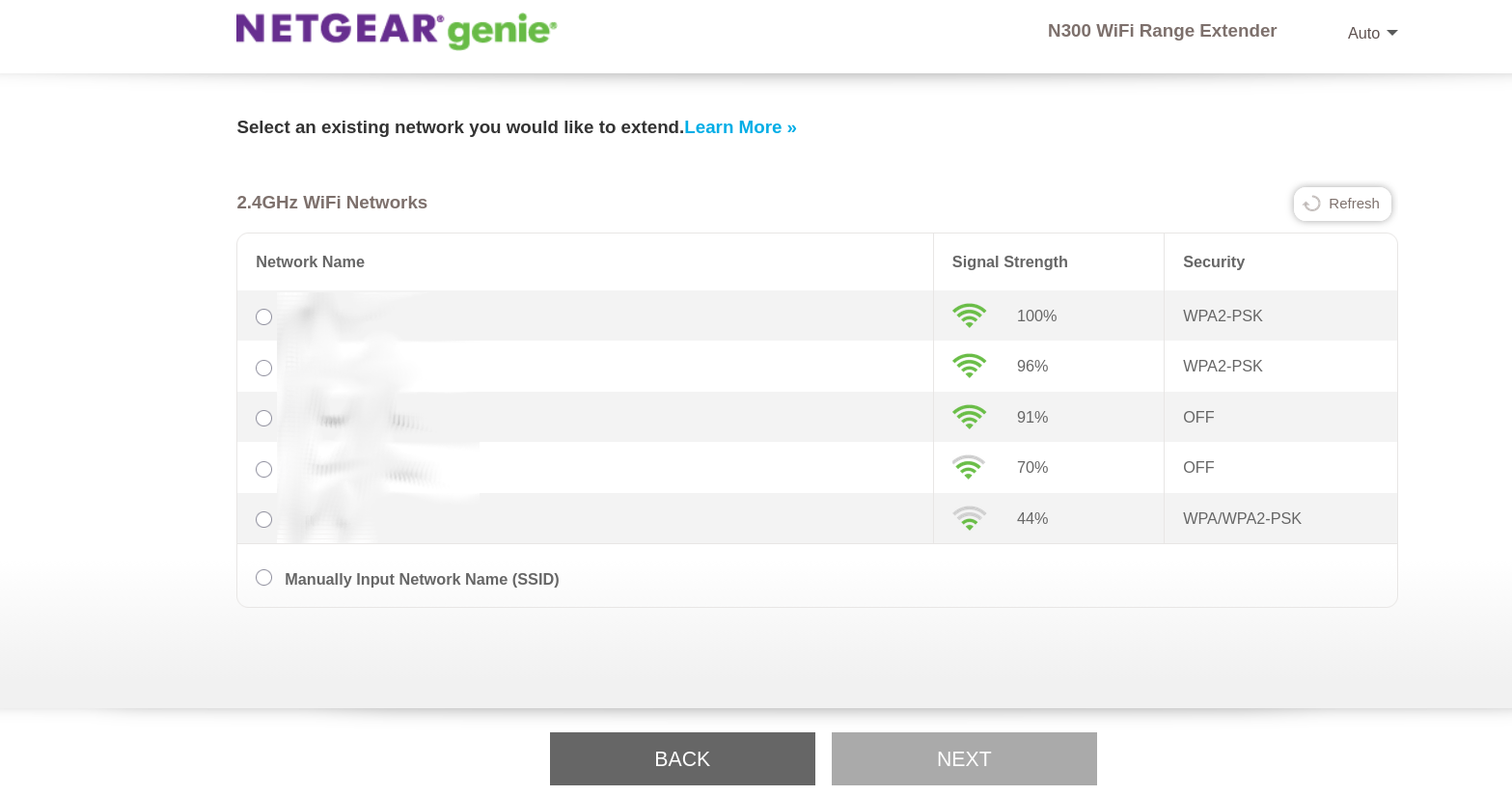Click the 100% signal strength WiFi icon
1512x796 pixels.
click(969, 316)
